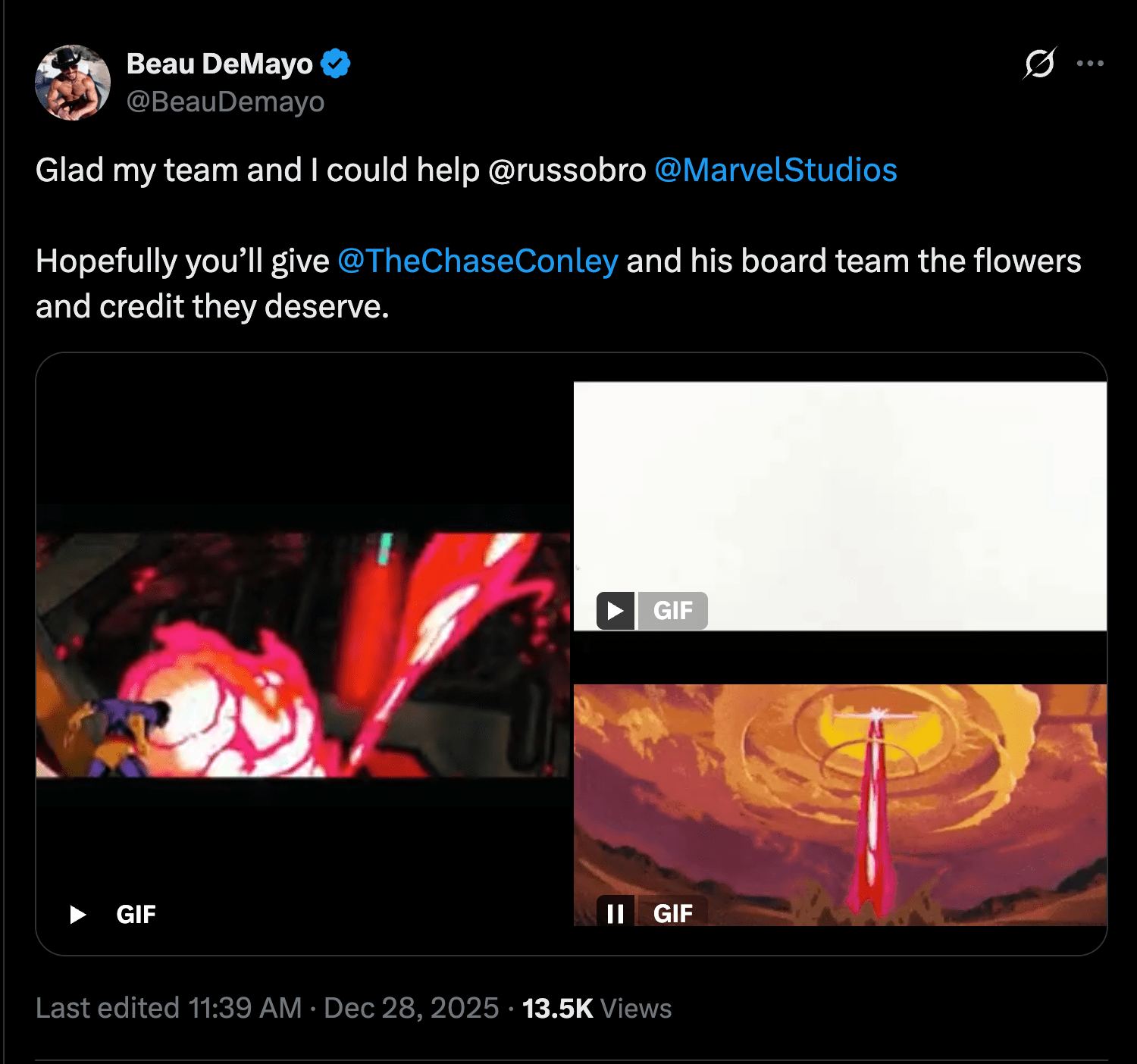
Task: Click Beau DeMayo's profile avatar
Action: (73, 83)
